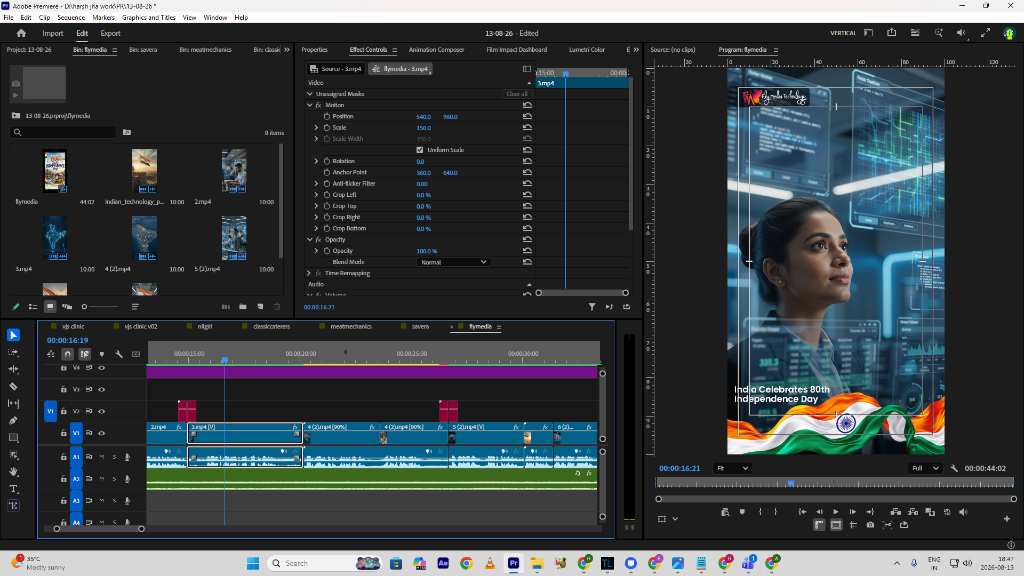
Task: Toggle V1 track output eye
Action: 101,432
